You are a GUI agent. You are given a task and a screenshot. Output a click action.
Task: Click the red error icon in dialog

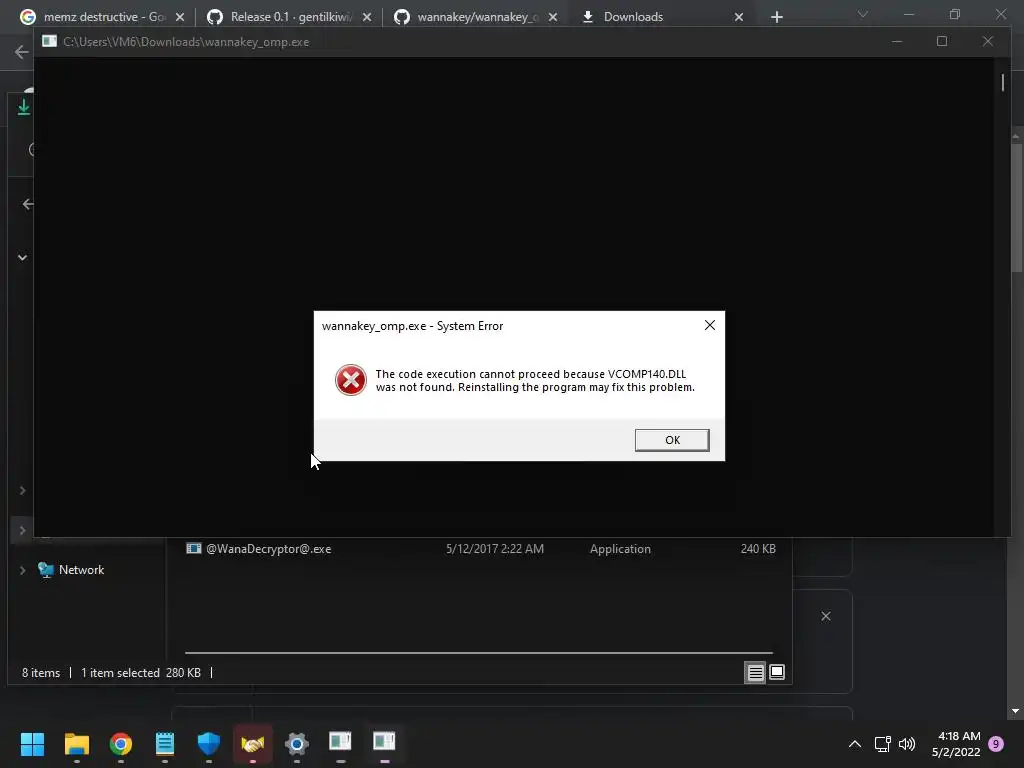(351, 380)
